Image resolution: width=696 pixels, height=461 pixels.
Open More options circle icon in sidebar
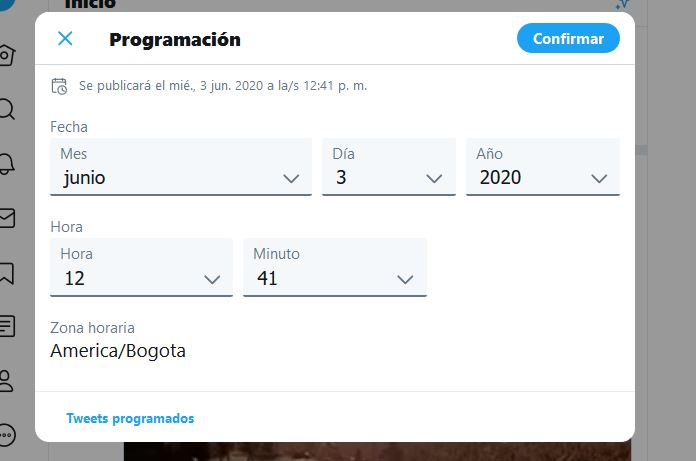6,435
